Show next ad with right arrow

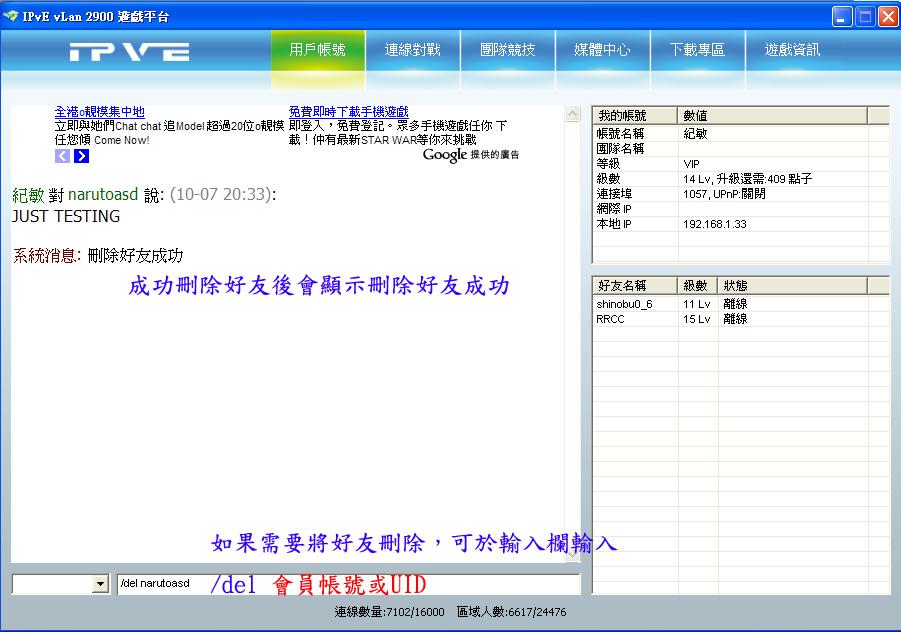[82, 156]
